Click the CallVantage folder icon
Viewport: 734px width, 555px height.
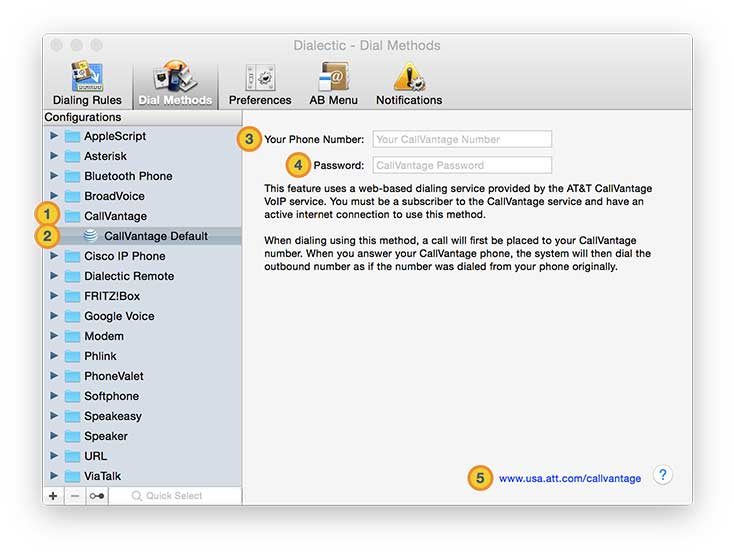[x=72, y=216]
